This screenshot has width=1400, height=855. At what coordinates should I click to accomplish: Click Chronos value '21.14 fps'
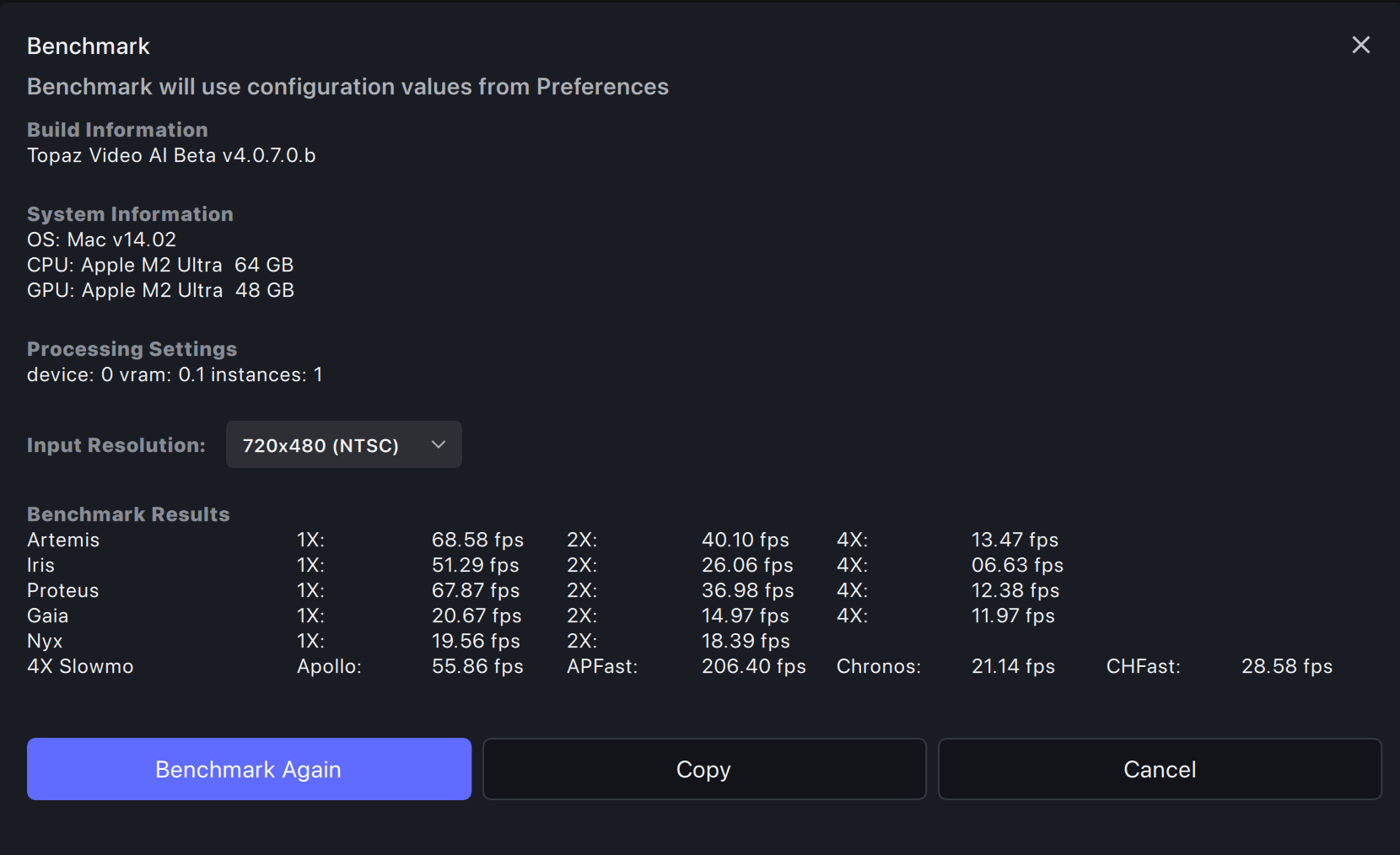tap(1013, 666)
